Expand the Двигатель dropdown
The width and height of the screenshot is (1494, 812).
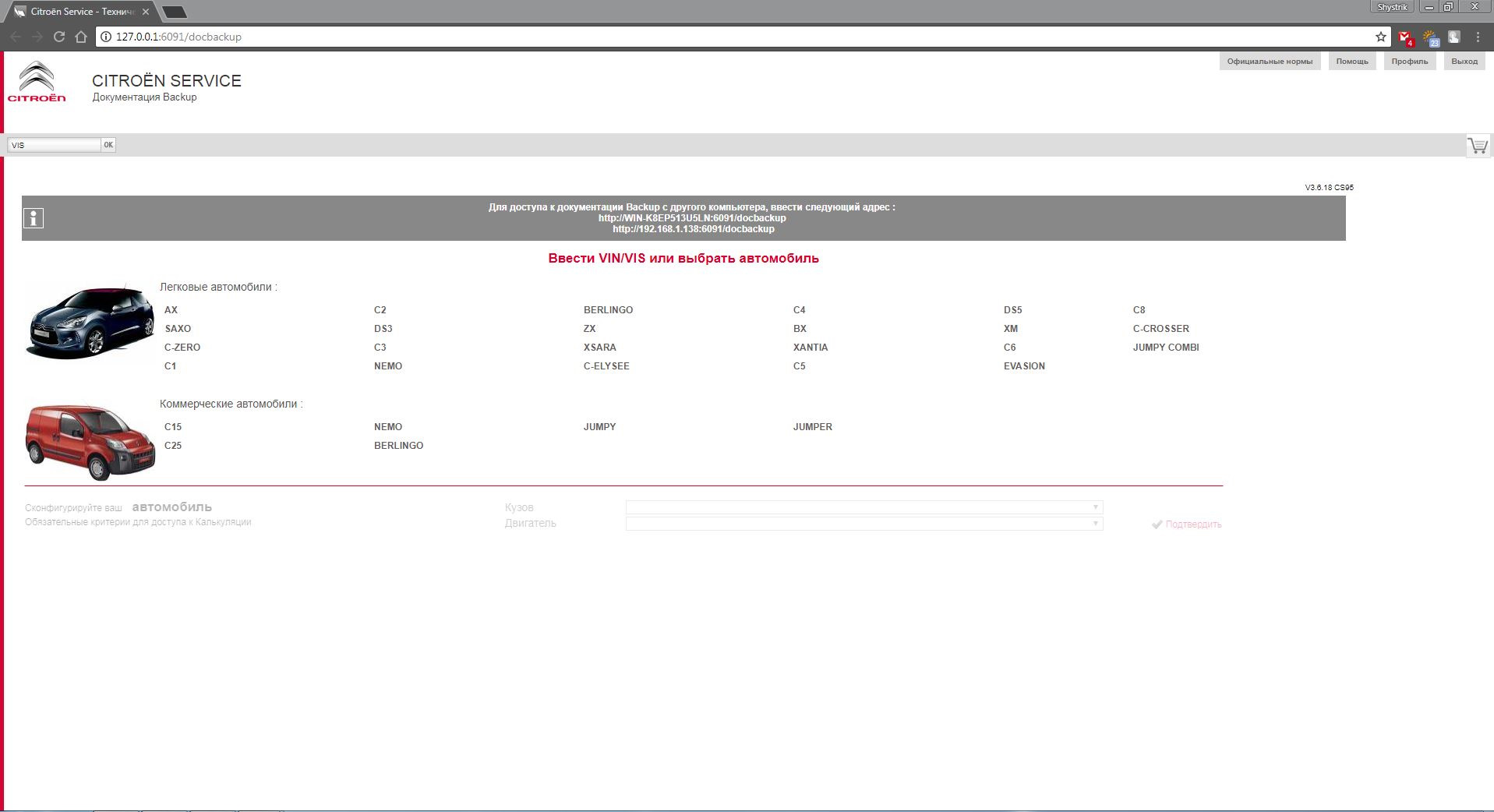tap(864, 524)
